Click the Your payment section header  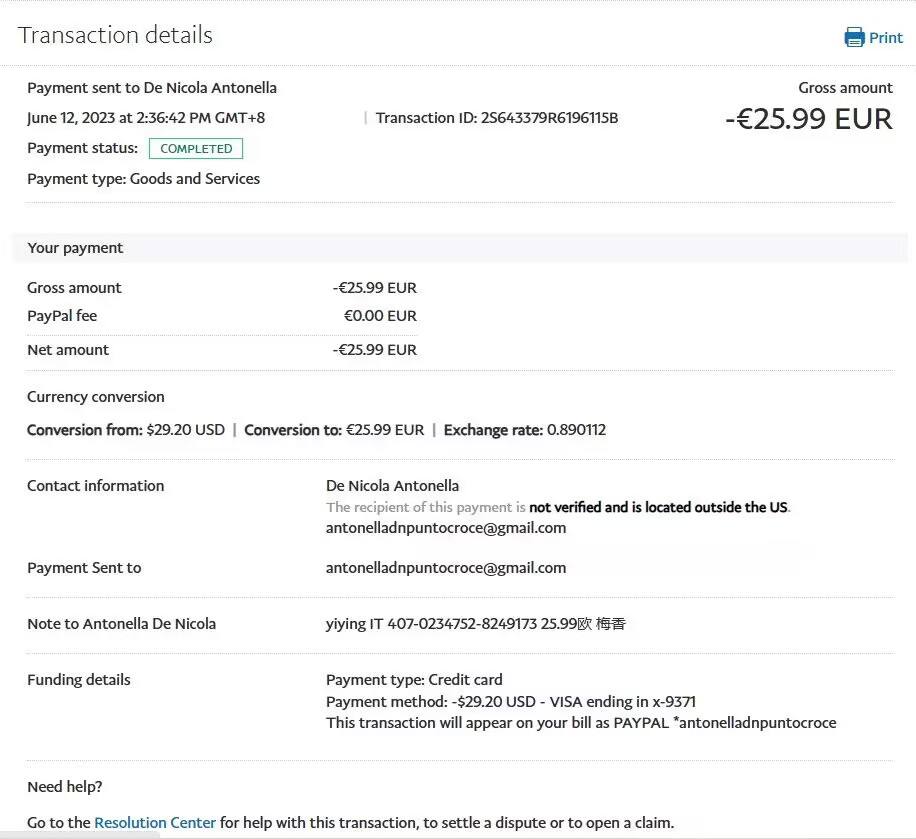(x=75, y=248)
